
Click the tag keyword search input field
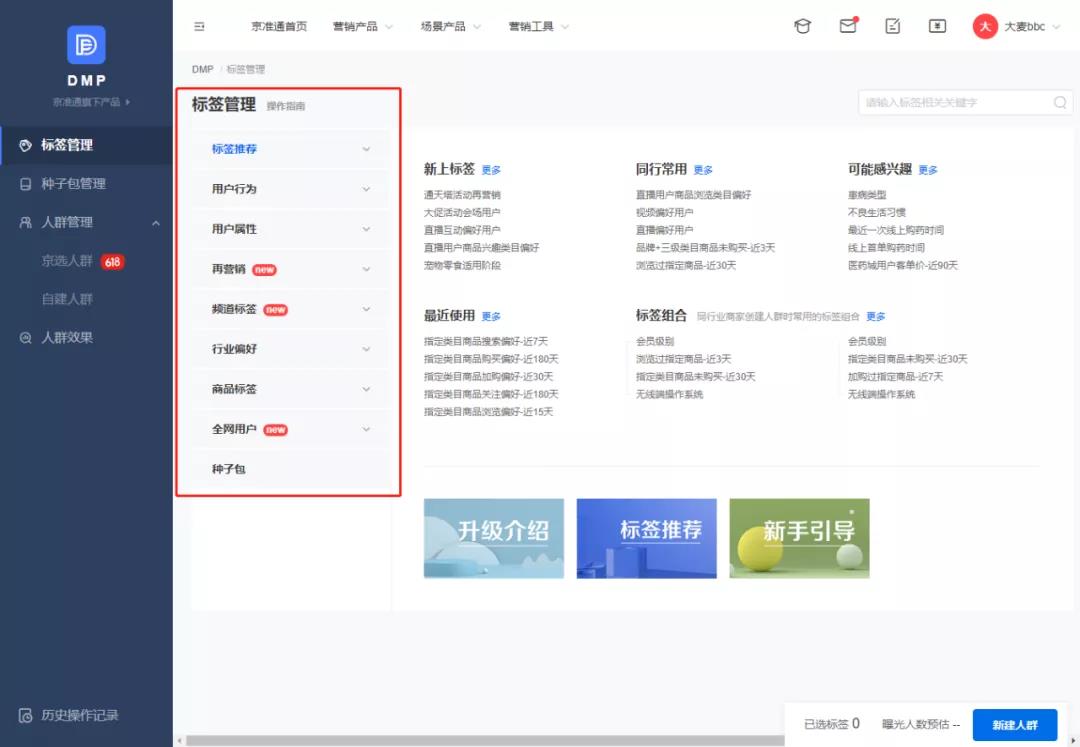pyautogui.click(x=955, y=102)
